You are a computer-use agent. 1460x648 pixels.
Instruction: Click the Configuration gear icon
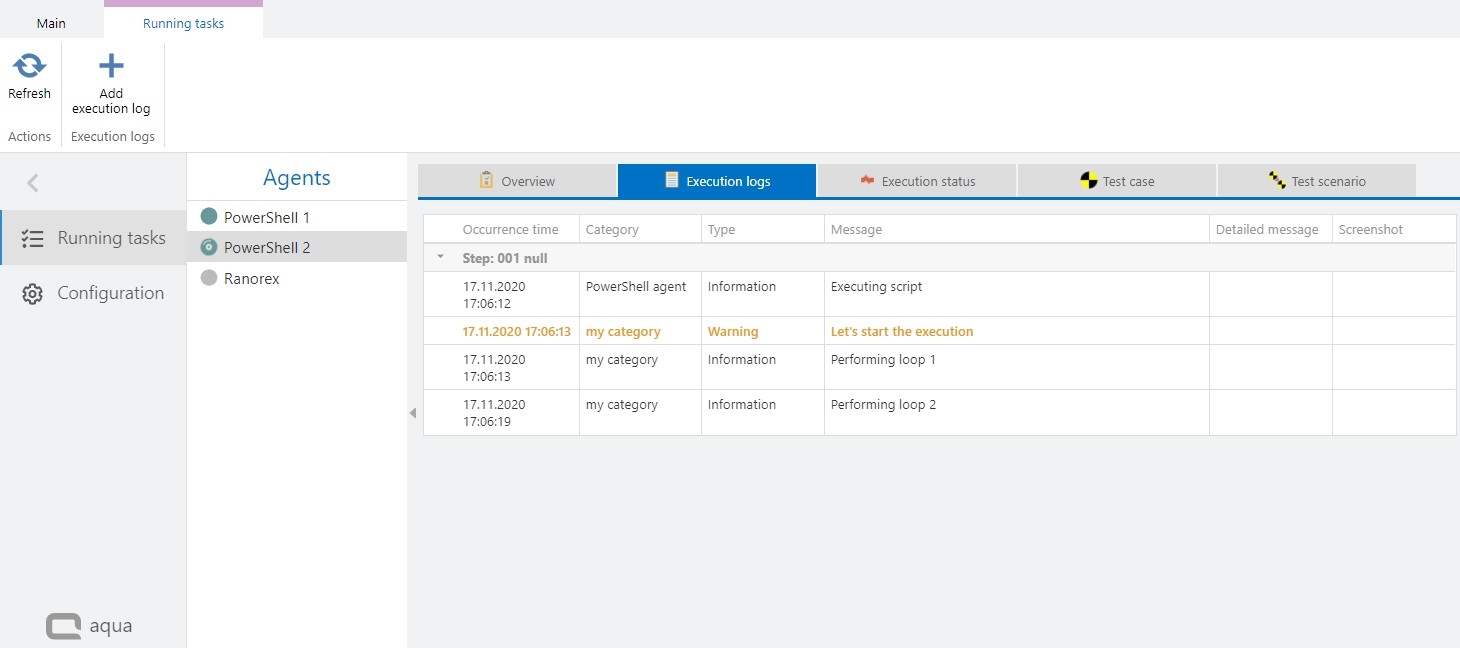coord(32,294)
